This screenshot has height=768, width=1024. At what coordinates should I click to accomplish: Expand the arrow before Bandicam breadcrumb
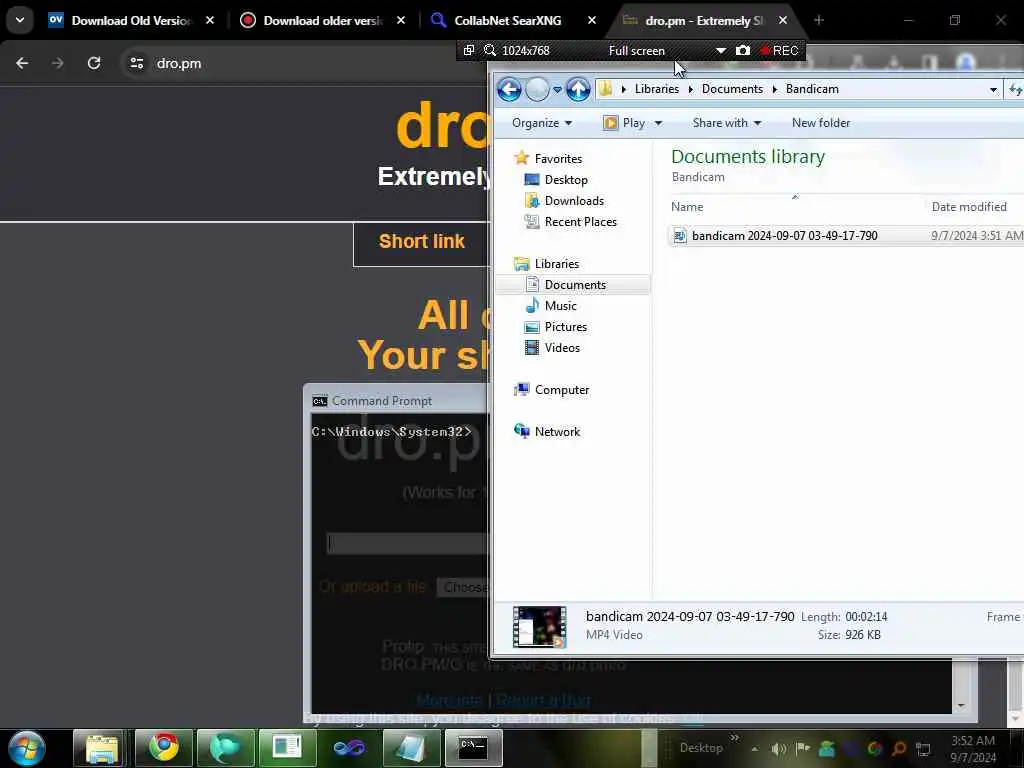(x=775, y=89)
